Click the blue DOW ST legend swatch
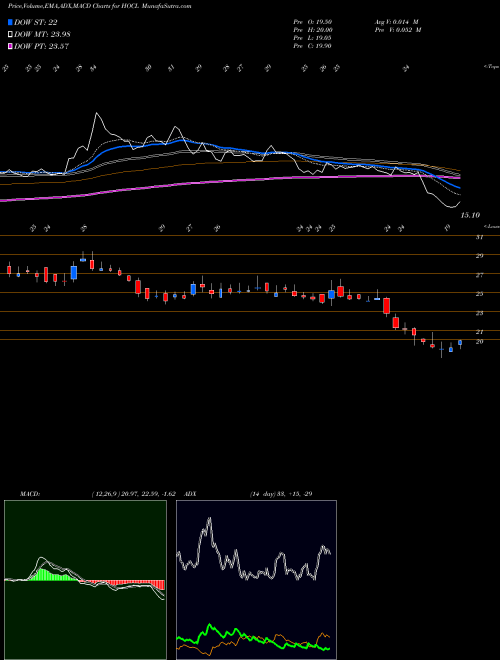The image size is (500, 660). point(10,22)
